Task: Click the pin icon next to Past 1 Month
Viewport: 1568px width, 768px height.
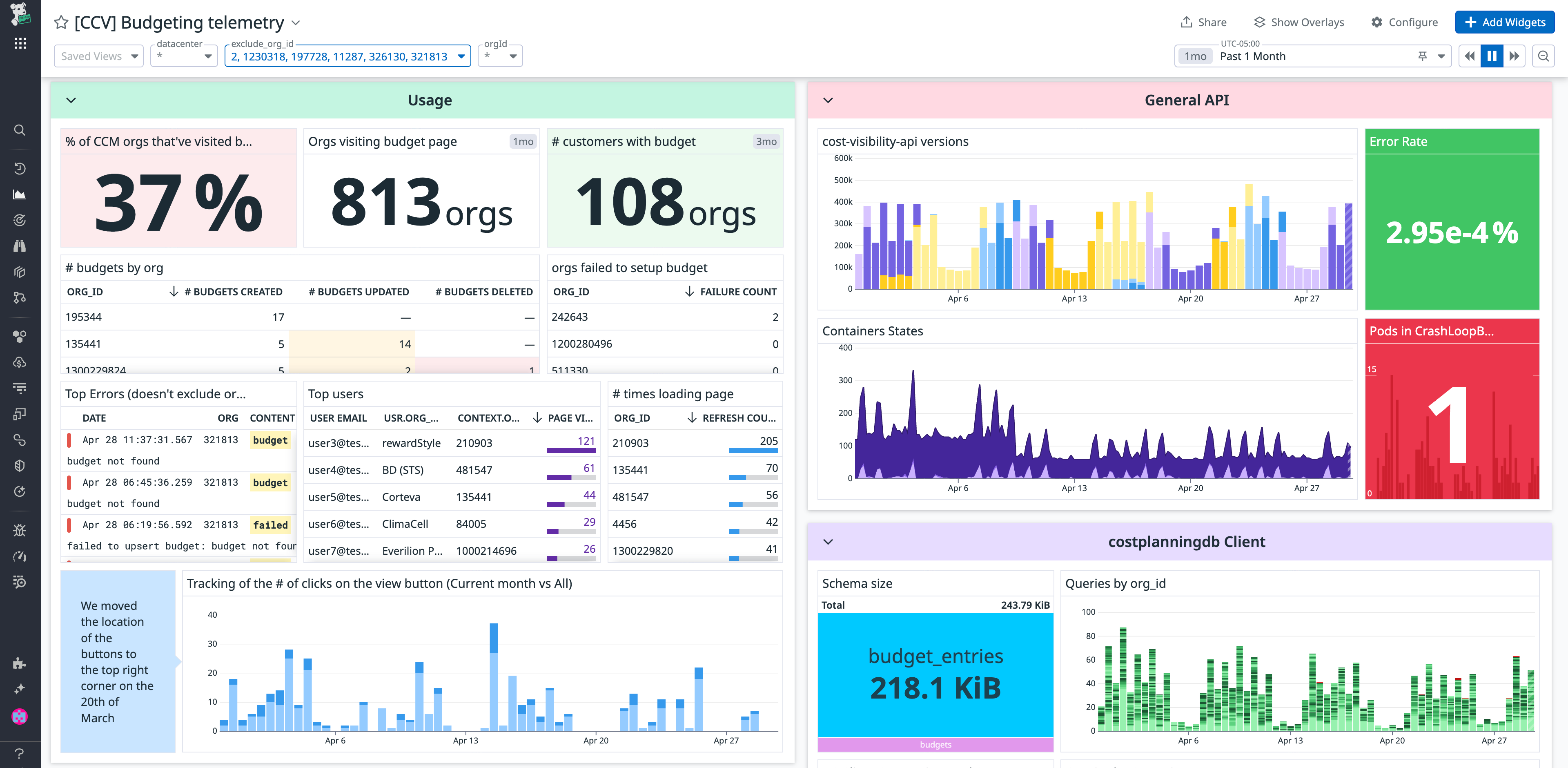Action: (1422, 56)
